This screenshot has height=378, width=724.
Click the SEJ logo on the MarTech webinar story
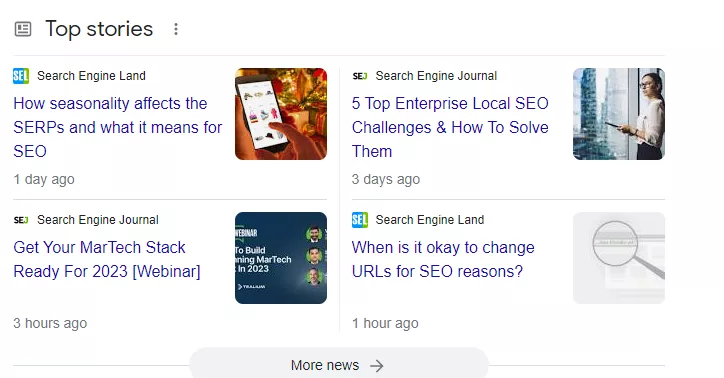tap(21, 220)
